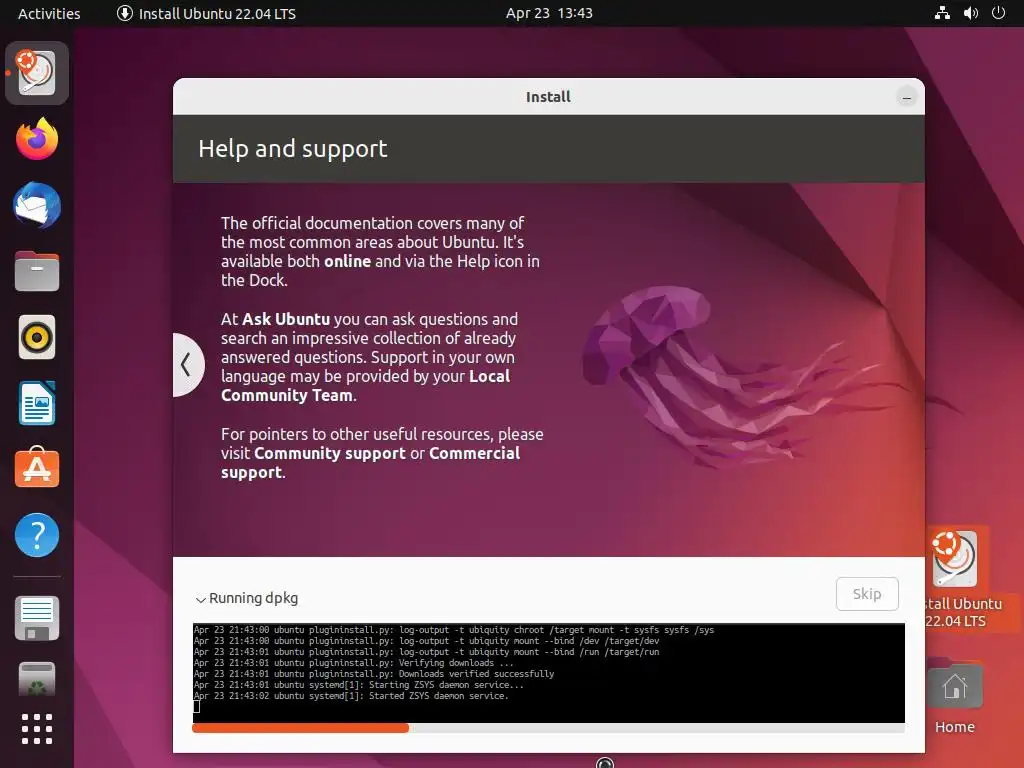Click the 'Starting ZSYS daemon service...' log line
1024x768 pixels.
(359, 685)
